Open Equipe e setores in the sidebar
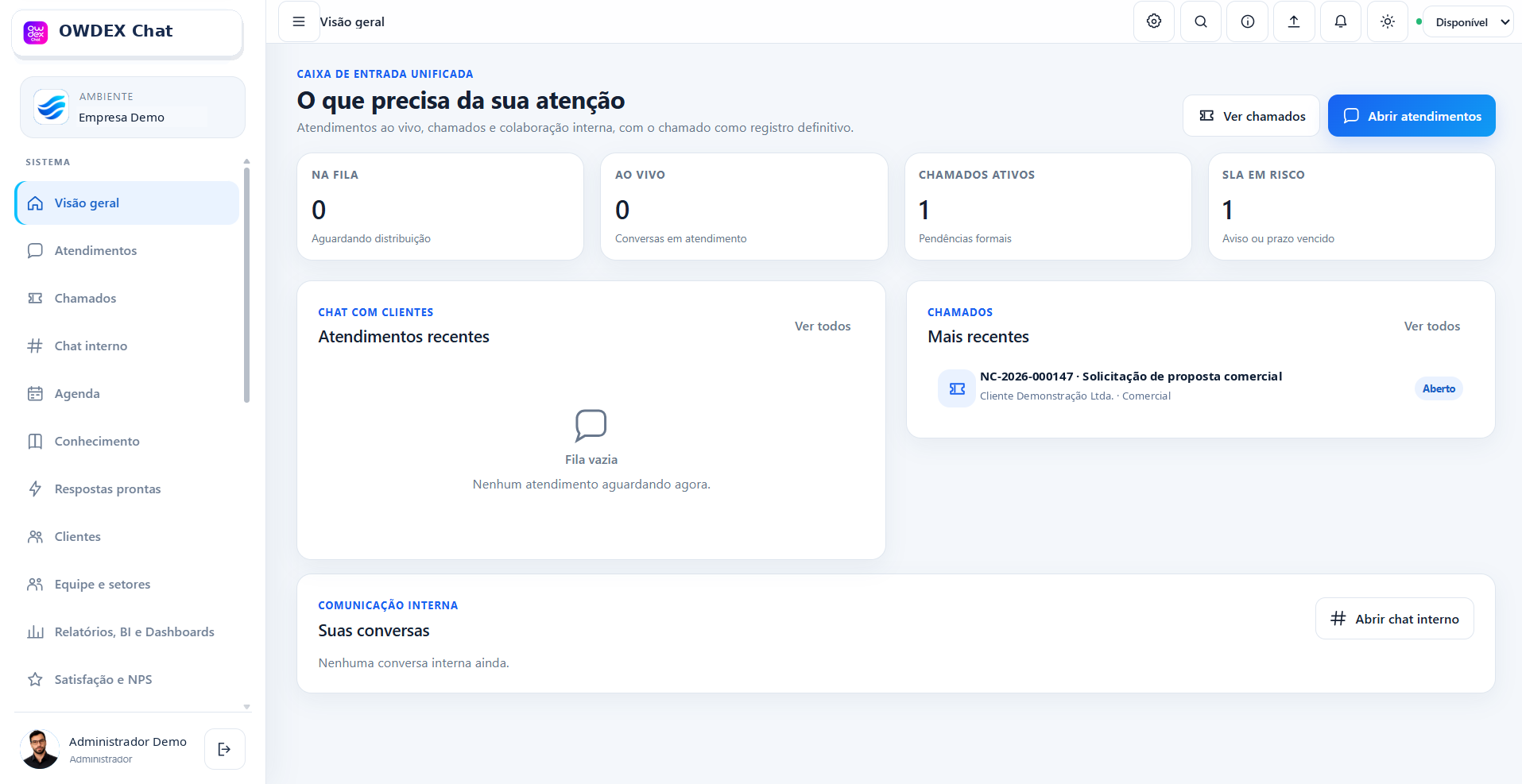The image size is (1522, 784). (127, 585)
